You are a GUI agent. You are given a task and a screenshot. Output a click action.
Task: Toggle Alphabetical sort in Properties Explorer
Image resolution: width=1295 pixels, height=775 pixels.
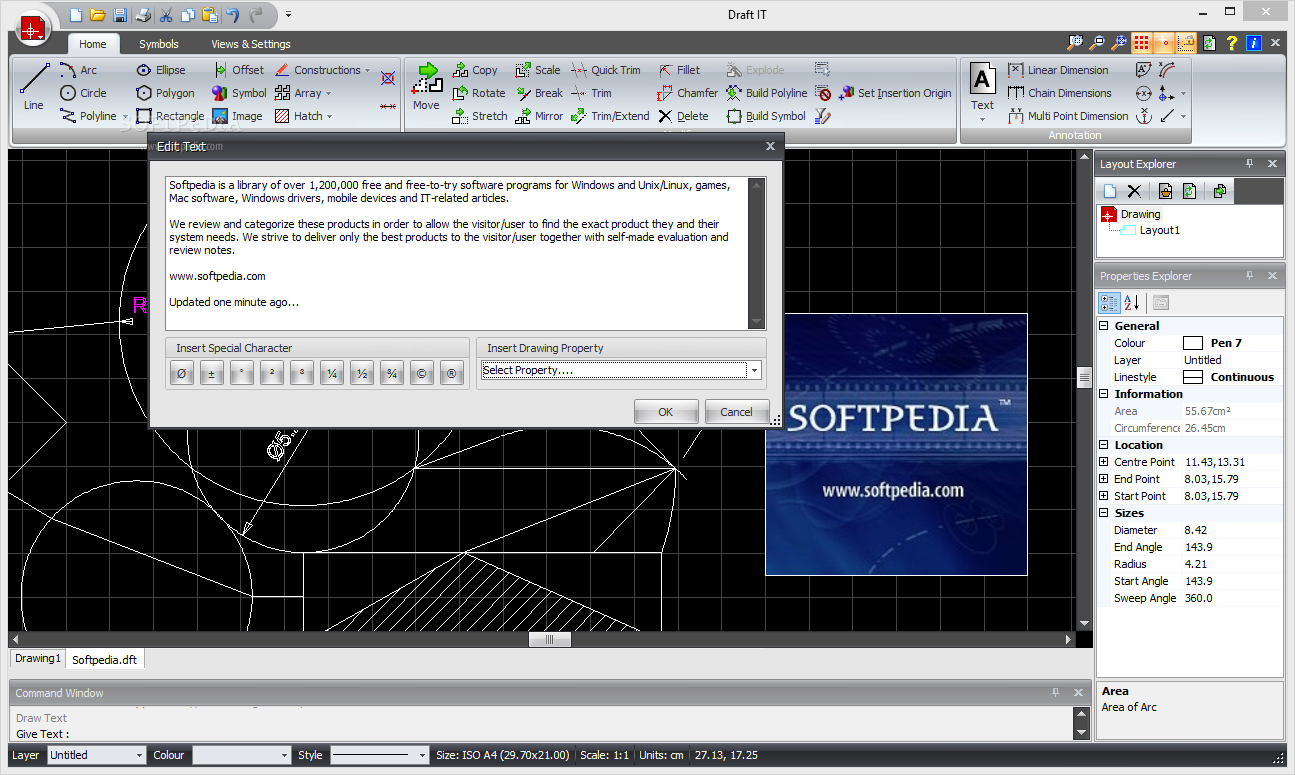point(1132,303)
